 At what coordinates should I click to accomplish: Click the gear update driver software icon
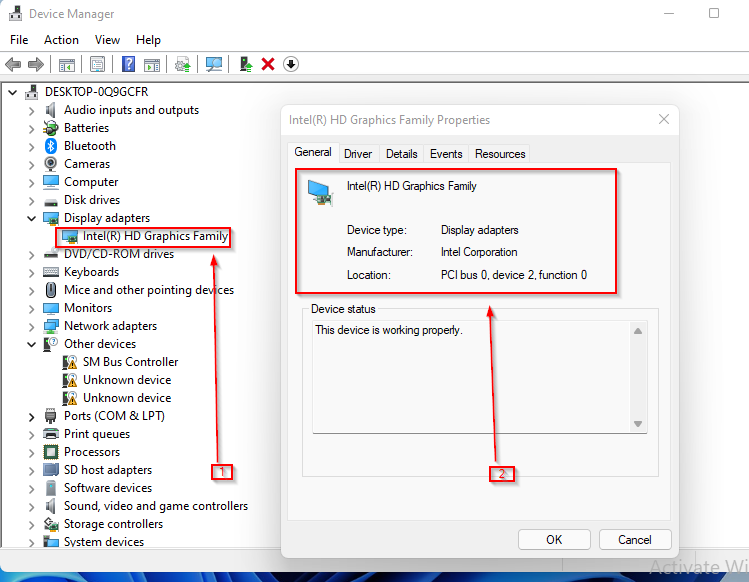(x=182, y=64)
